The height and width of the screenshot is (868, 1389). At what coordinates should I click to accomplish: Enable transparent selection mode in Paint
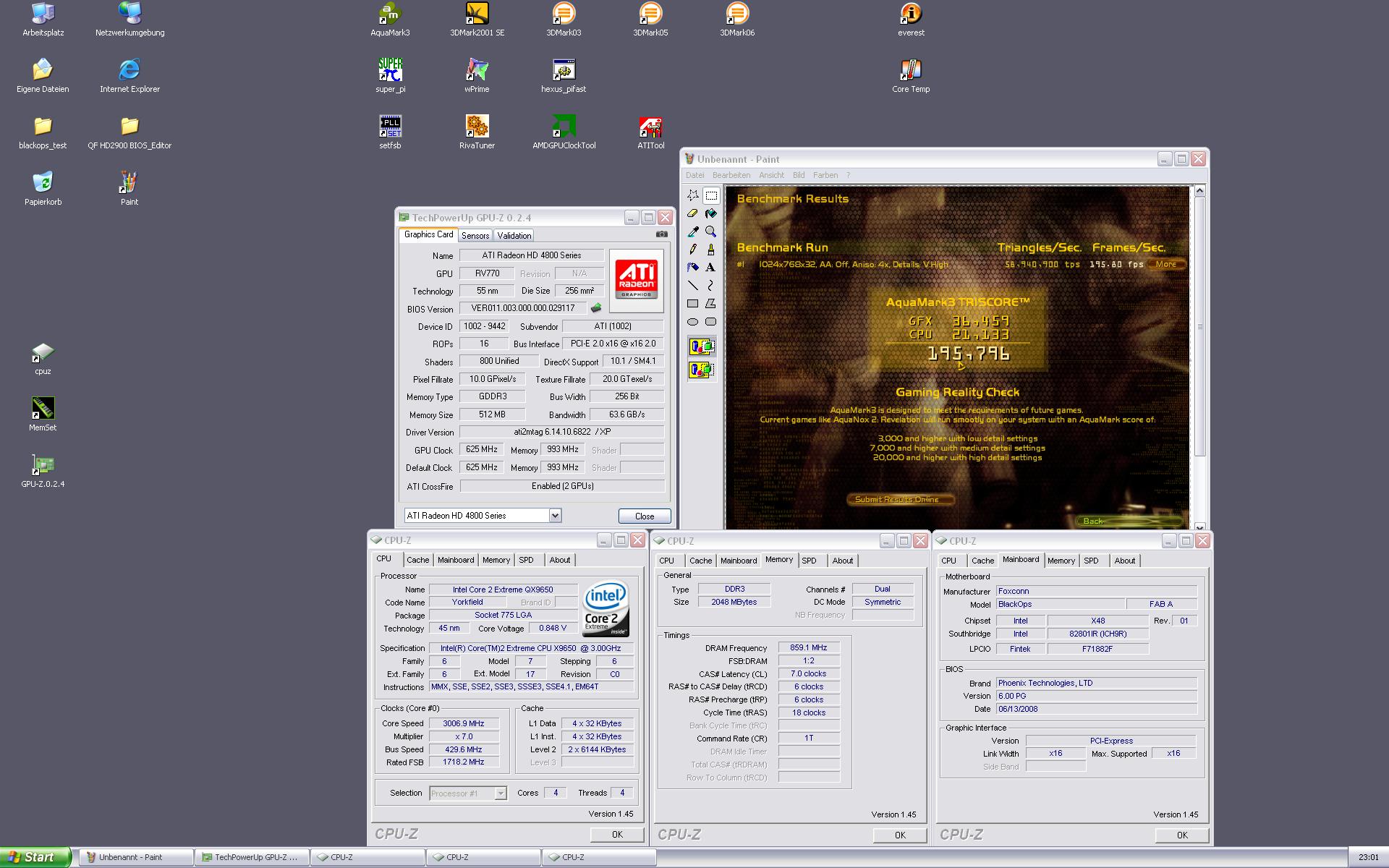point(701,370)
